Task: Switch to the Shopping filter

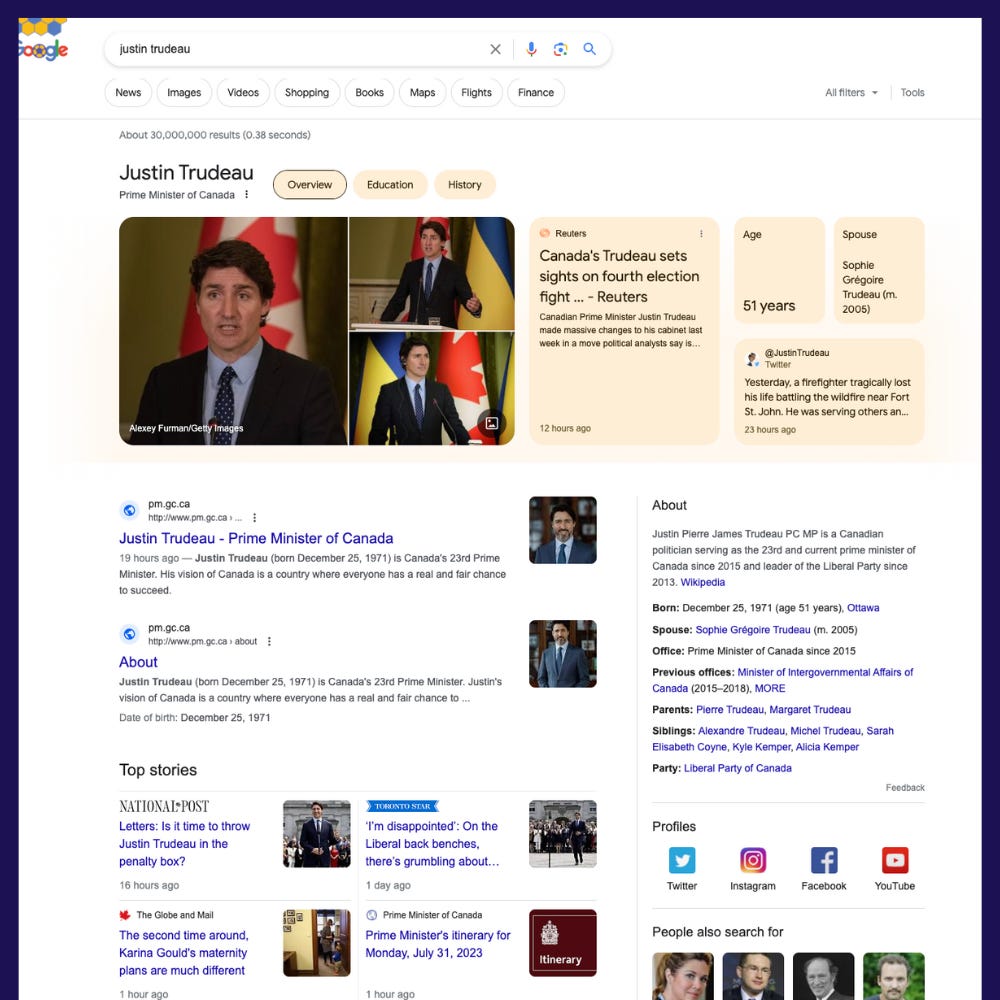Action: click(307, 92)
